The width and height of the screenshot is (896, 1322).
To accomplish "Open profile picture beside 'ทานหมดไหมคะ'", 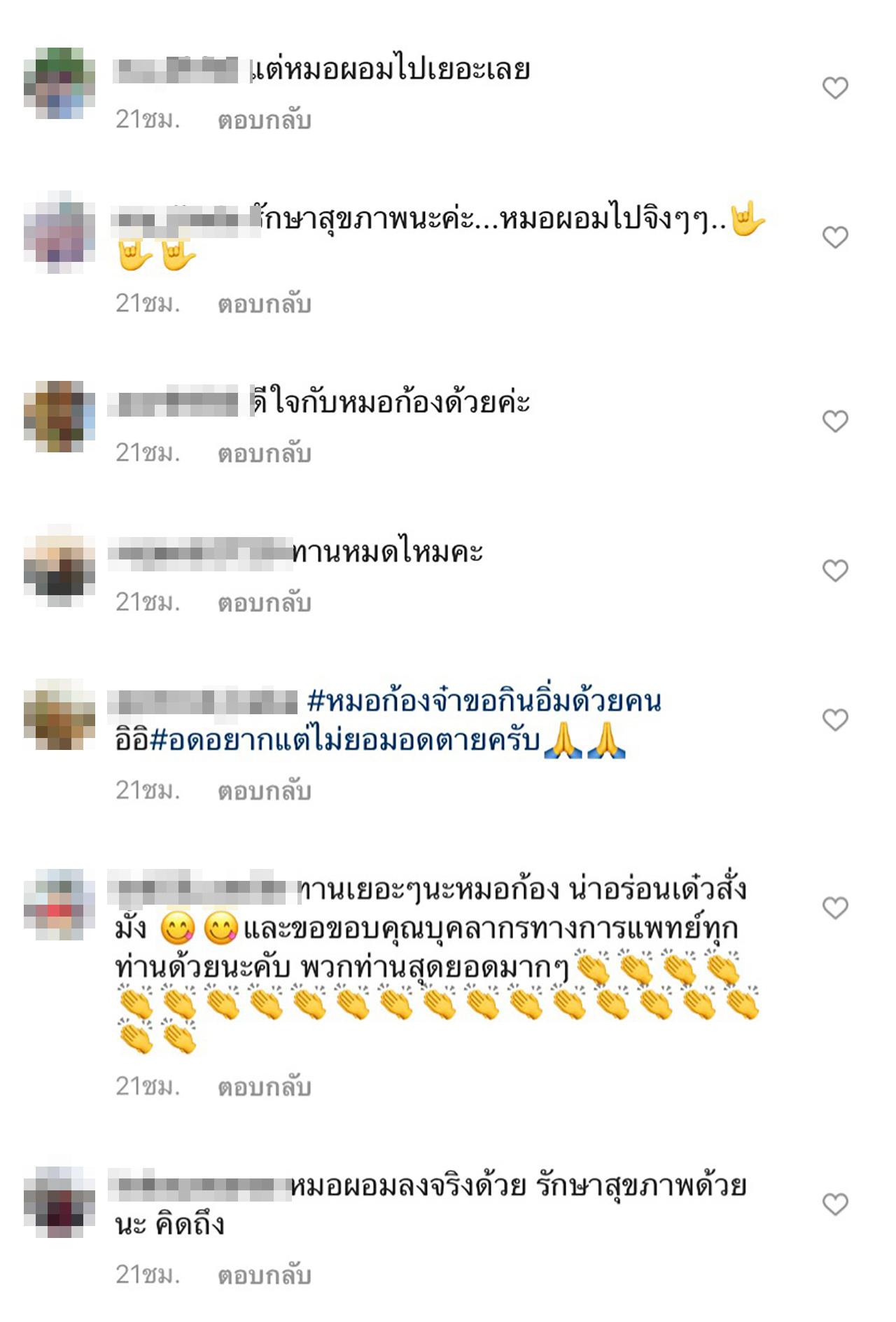I will coord(59,566).
